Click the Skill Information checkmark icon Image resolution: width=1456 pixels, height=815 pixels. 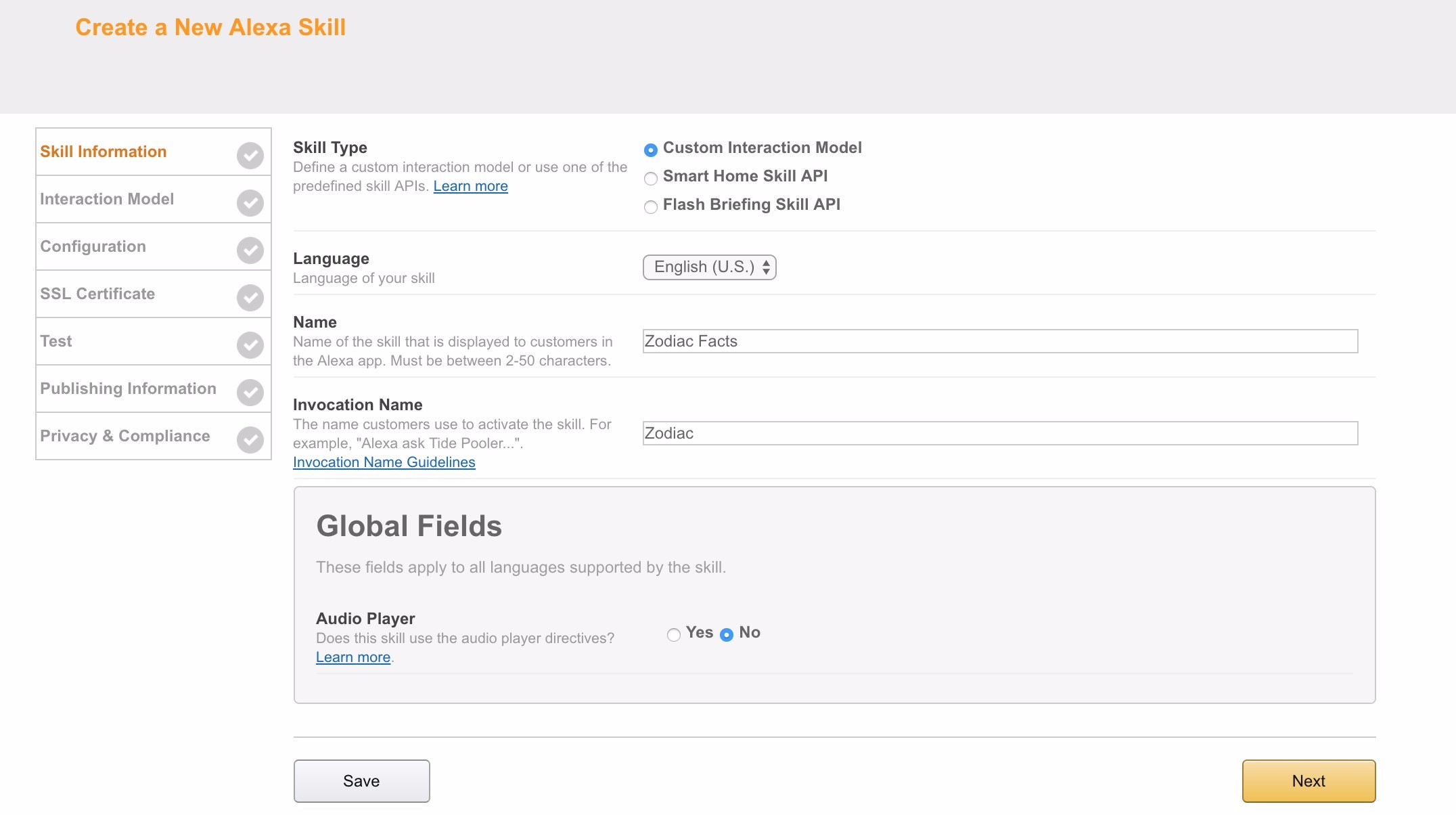point(250,156)
